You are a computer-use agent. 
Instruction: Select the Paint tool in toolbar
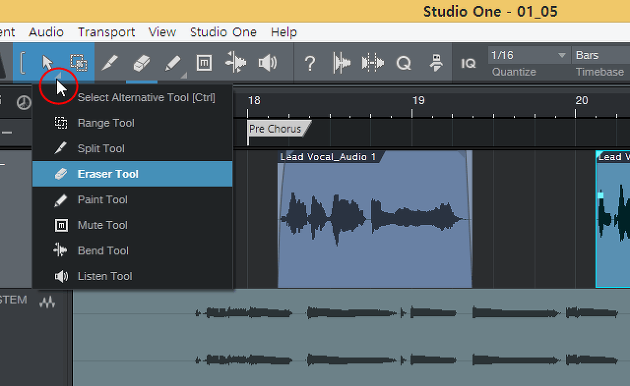[x=173, y=63]
